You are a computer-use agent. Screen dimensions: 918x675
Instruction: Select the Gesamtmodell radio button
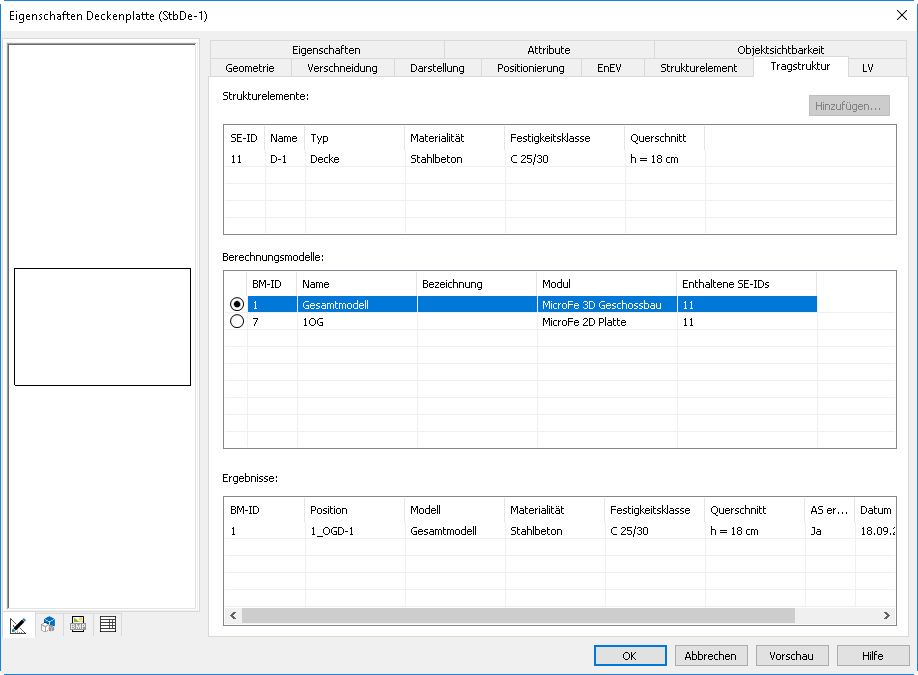pyautogui.click(x=237, y=304)
